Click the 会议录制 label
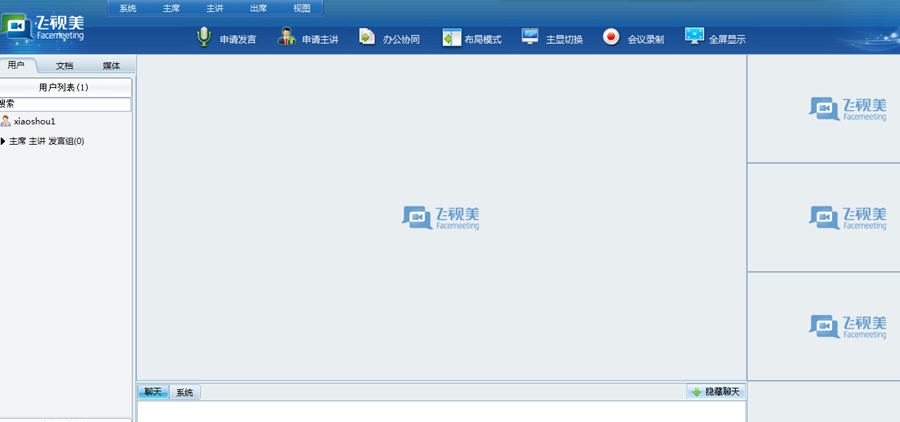 coord(646,40)
